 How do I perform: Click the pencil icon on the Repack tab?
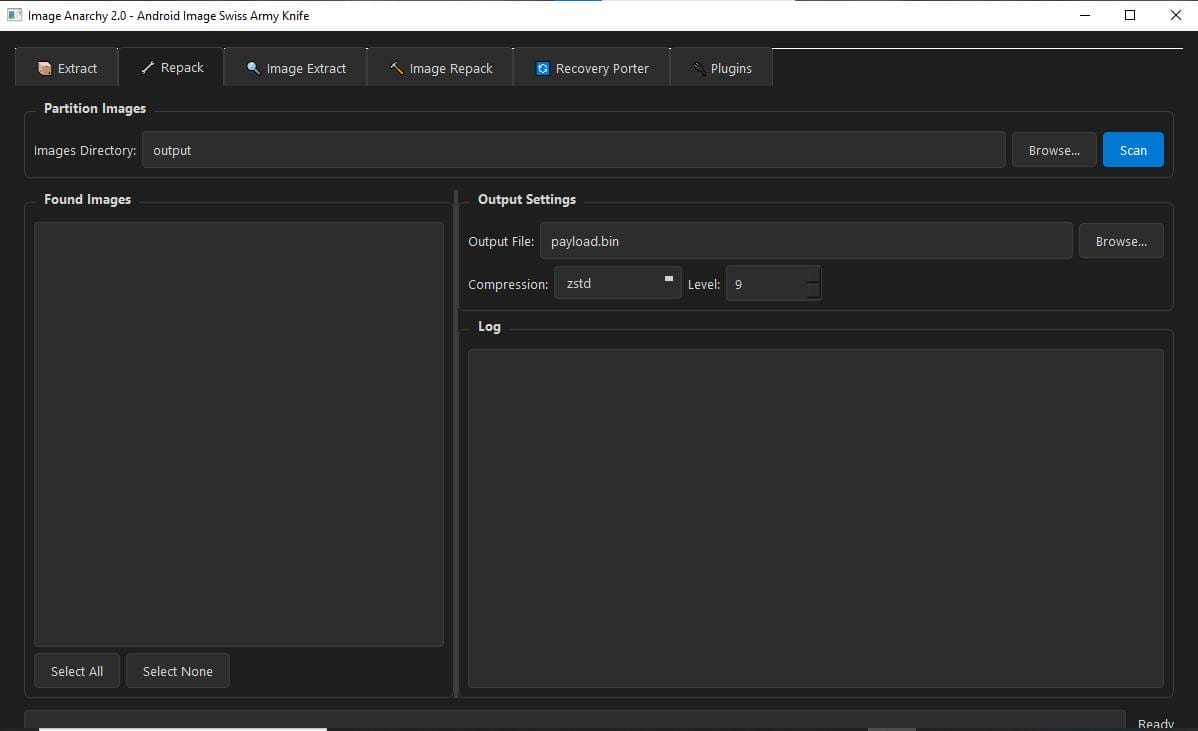click(x=149, y=67)
